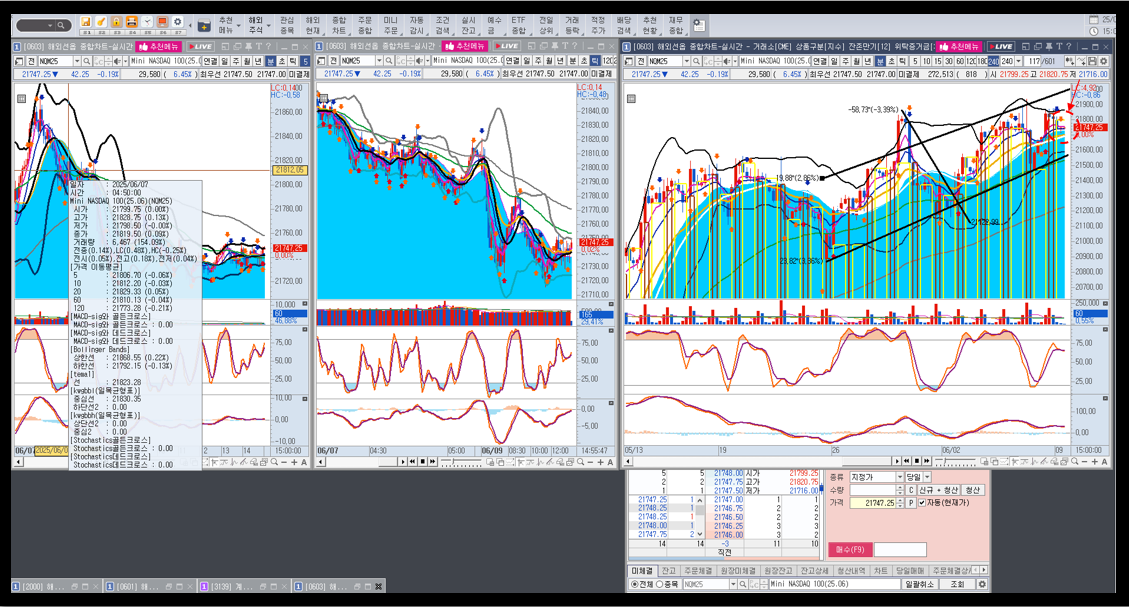Click the save-chart disk icon in right chart toolbar
The width and height of the screenshot is (1129, 607).
coord(1092,61)
